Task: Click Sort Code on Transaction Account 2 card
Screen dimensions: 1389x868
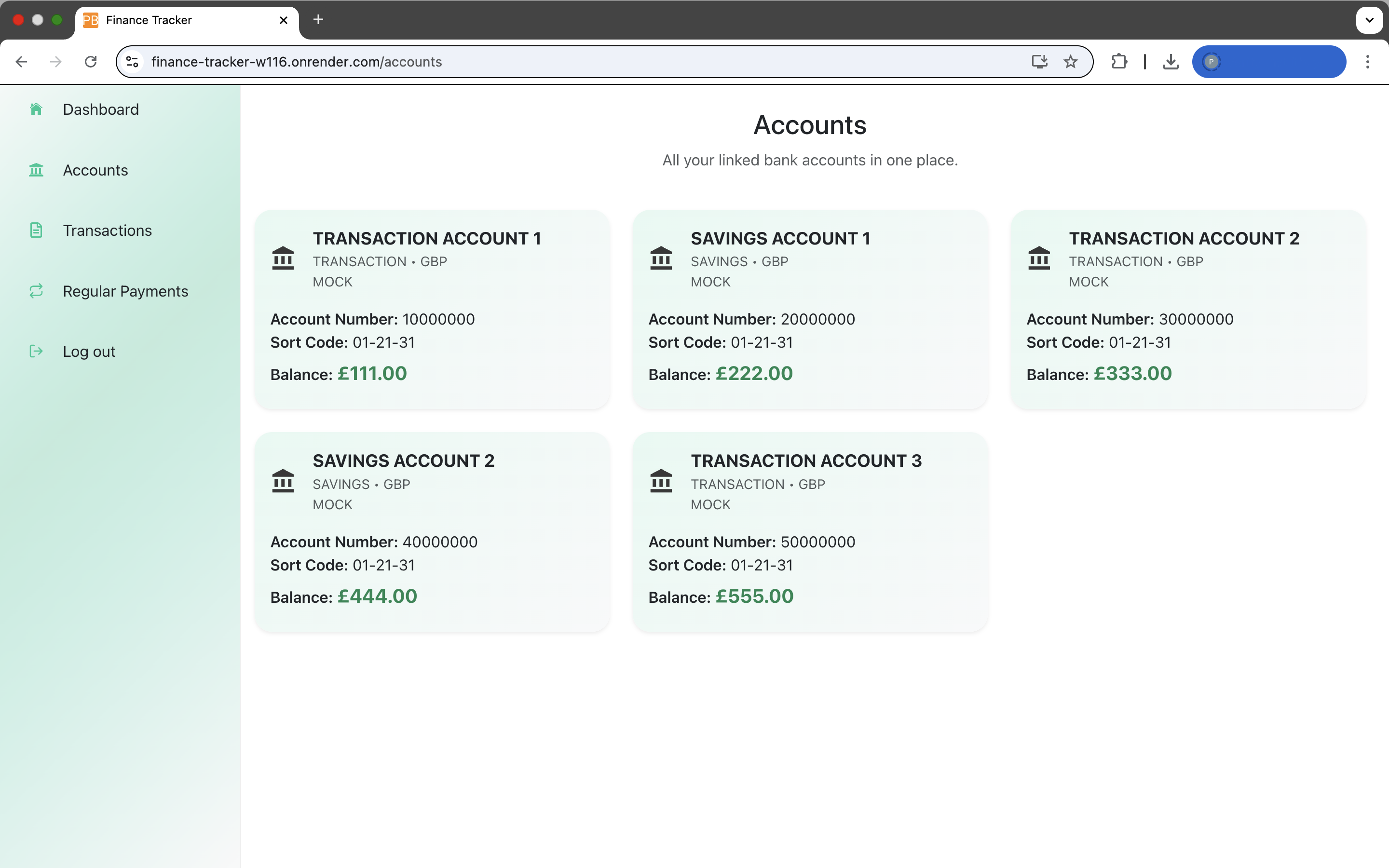Action: [1099, 342]
